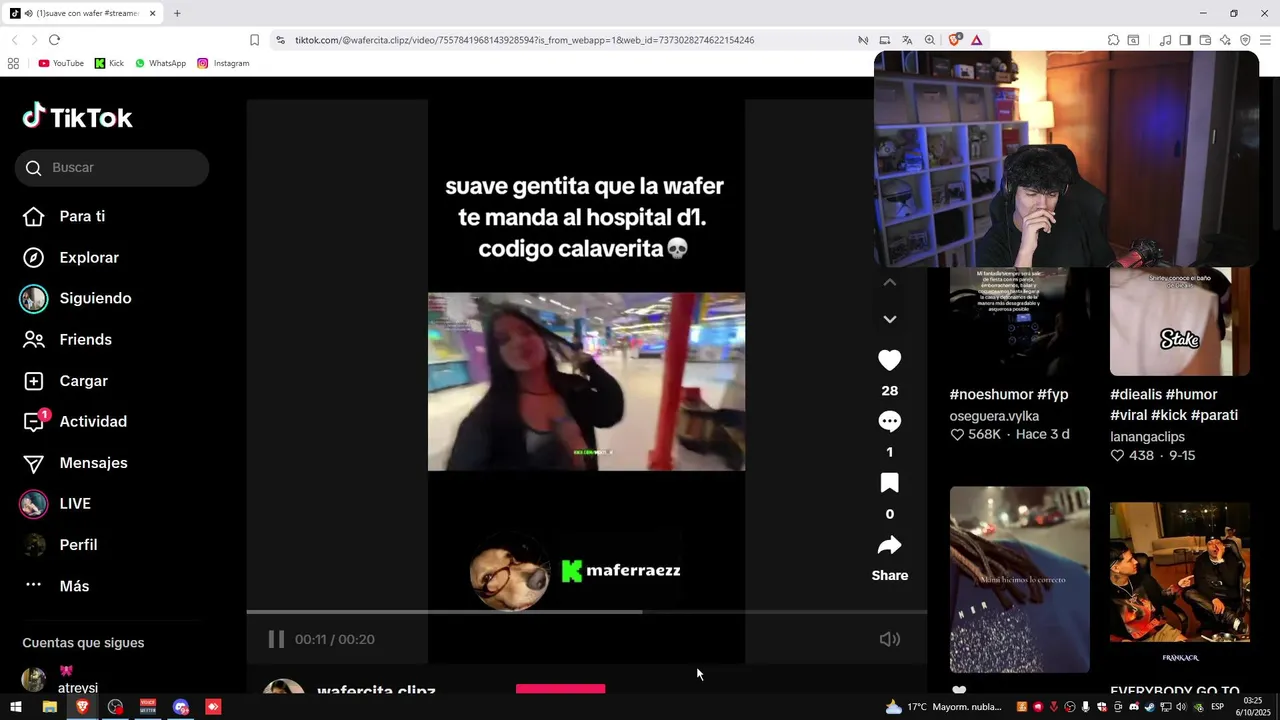
Task: Click into the Buscar search field
Action: tap(112, 168)
